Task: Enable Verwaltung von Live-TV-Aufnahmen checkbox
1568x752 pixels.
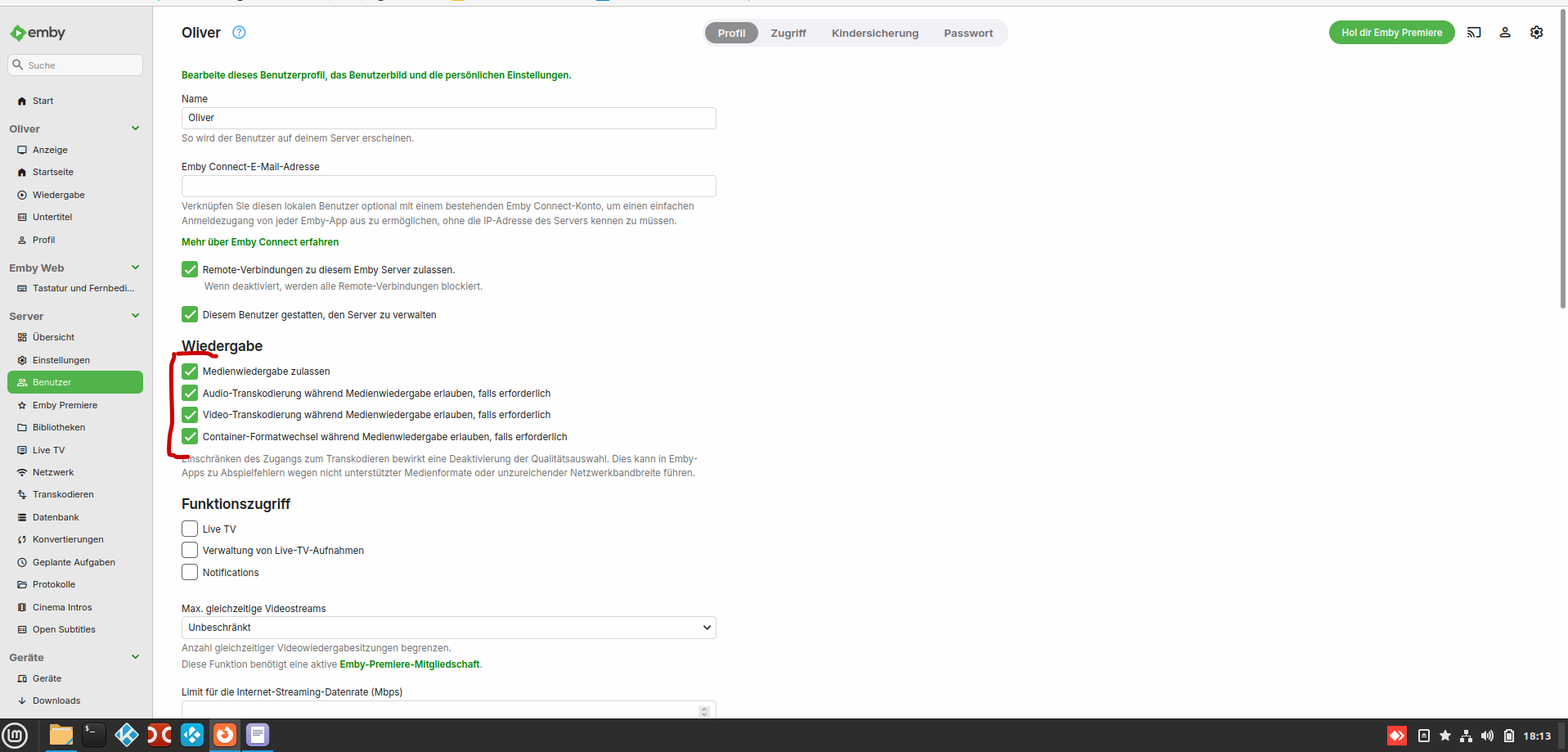Action: coord(190,550)
